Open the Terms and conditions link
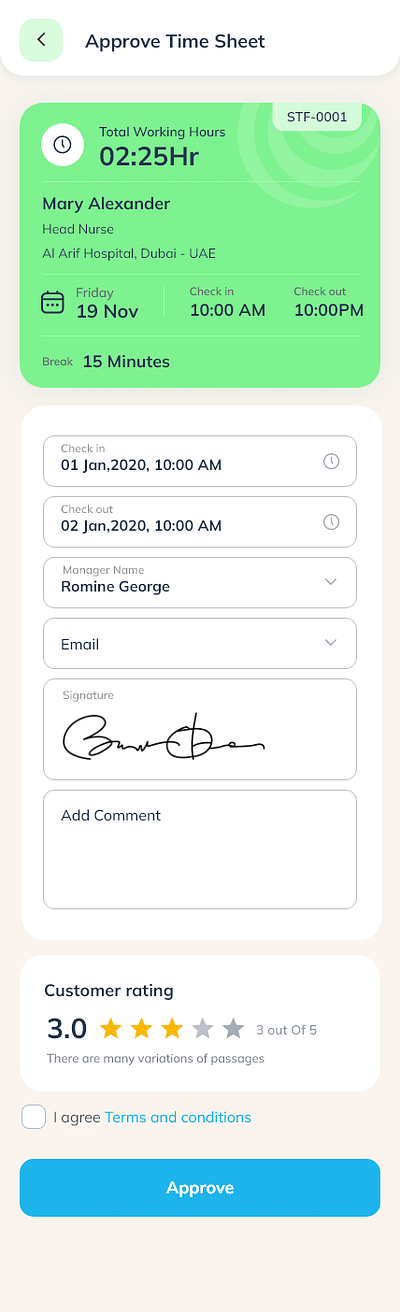400x1312 pixels. pos(178,1117)
